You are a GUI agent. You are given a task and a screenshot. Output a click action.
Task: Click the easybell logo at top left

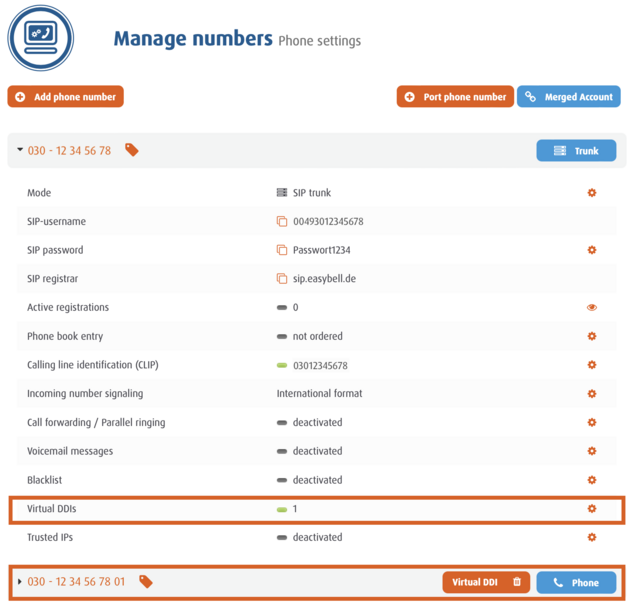coord(41,39)
